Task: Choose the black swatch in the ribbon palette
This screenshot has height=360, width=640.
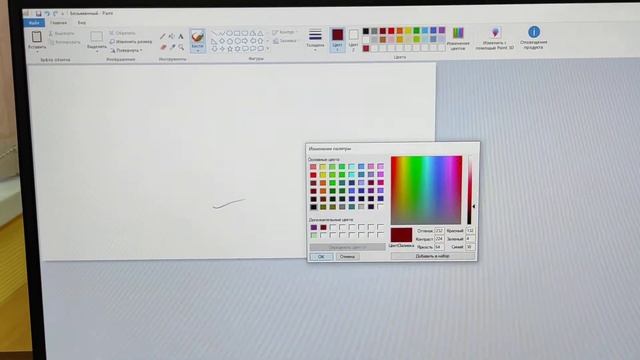Action: coord(366,31)
